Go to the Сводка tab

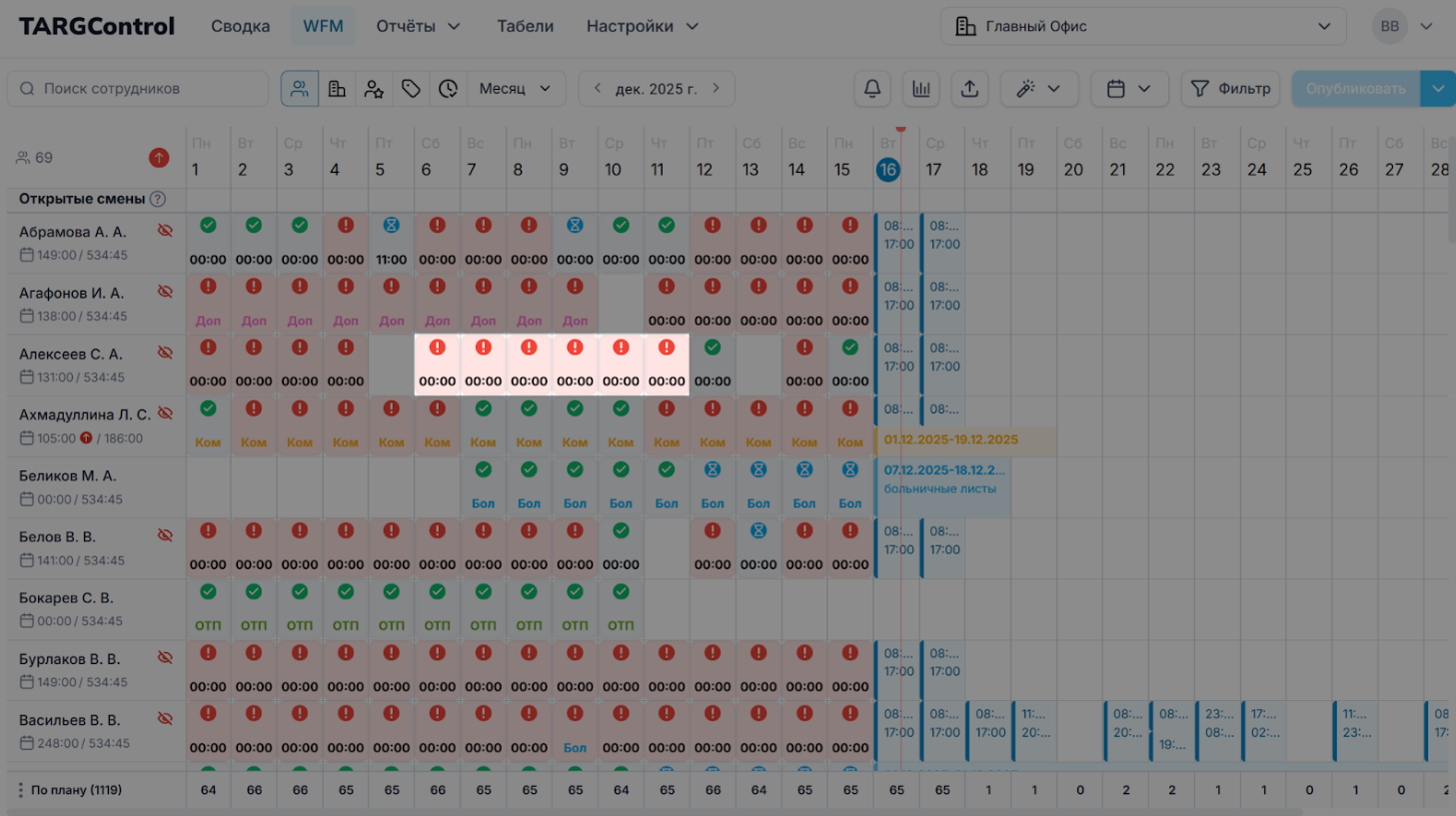click(x=240, y=26)
